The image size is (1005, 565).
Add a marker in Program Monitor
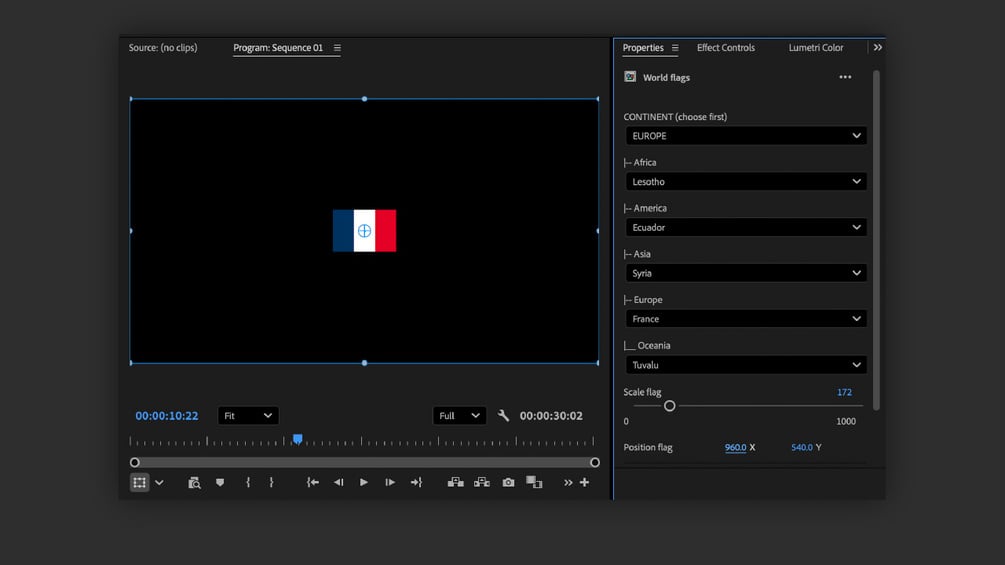(x=220, y=482)
